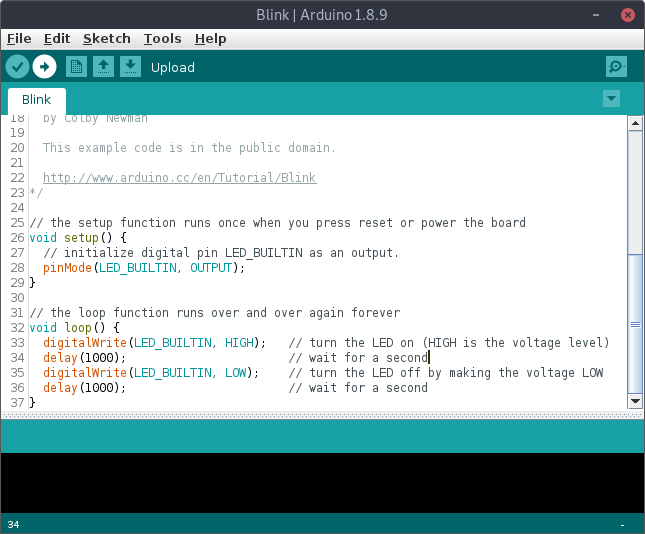Screen dimensions: 645x534
Task: Save the sketch with down-arrow icon
Action: pos(130,67)
